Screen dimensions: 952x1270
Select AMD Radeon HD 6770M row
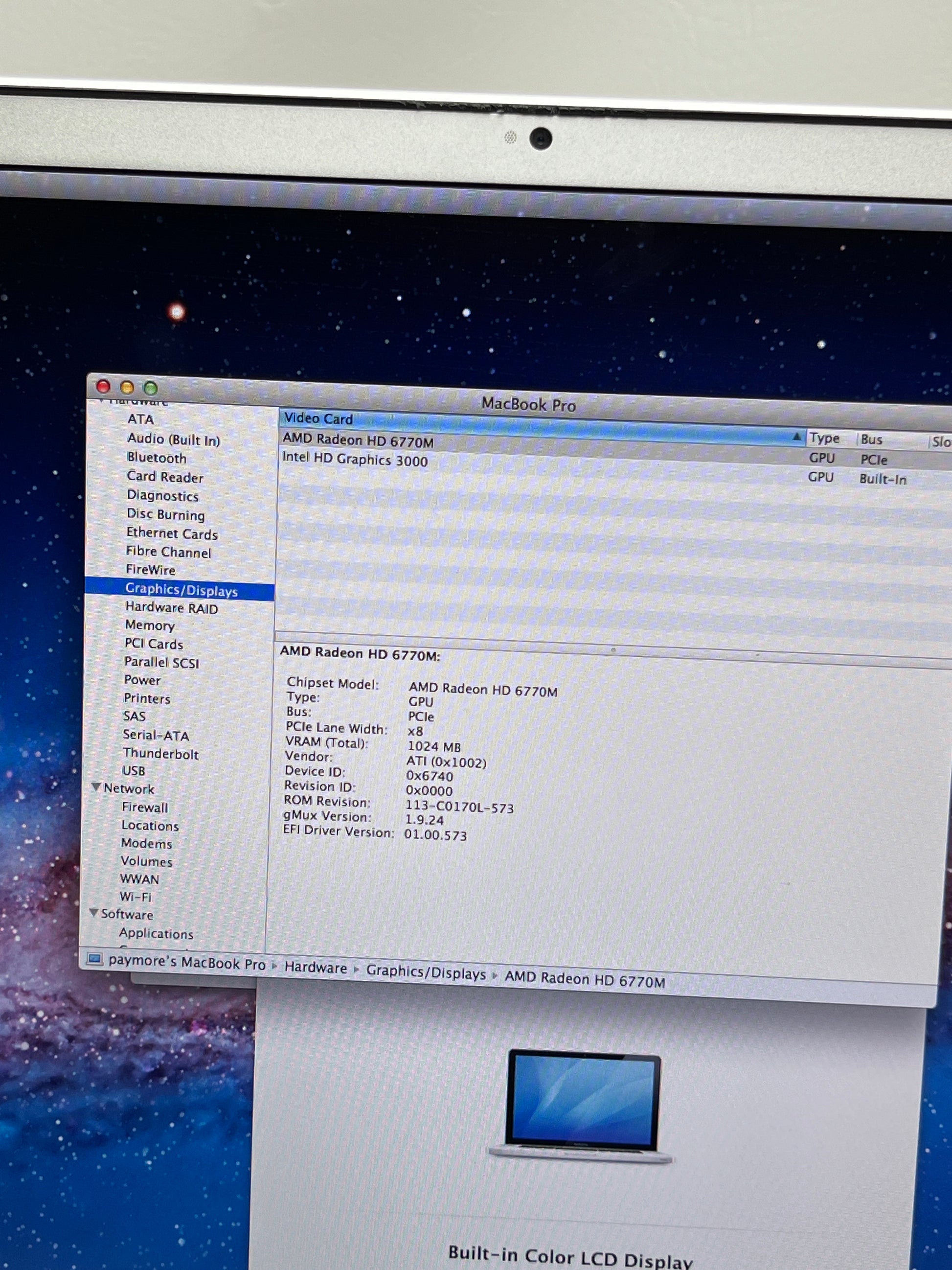coord(358,441)
